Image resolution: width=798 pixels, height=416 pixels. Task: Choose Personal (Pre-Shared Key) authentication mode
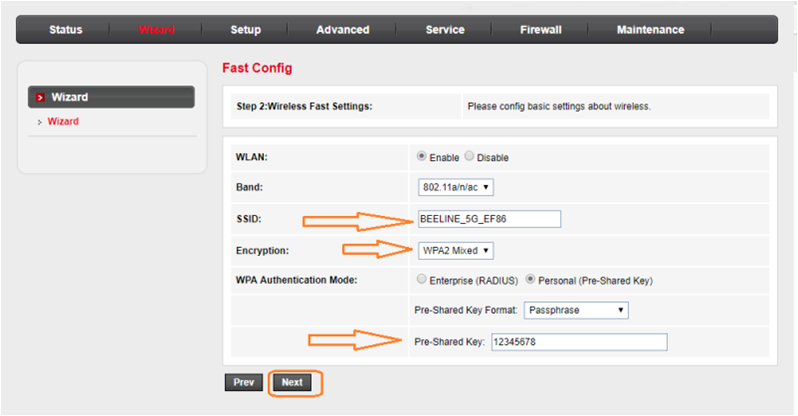(x=531, y=280)
